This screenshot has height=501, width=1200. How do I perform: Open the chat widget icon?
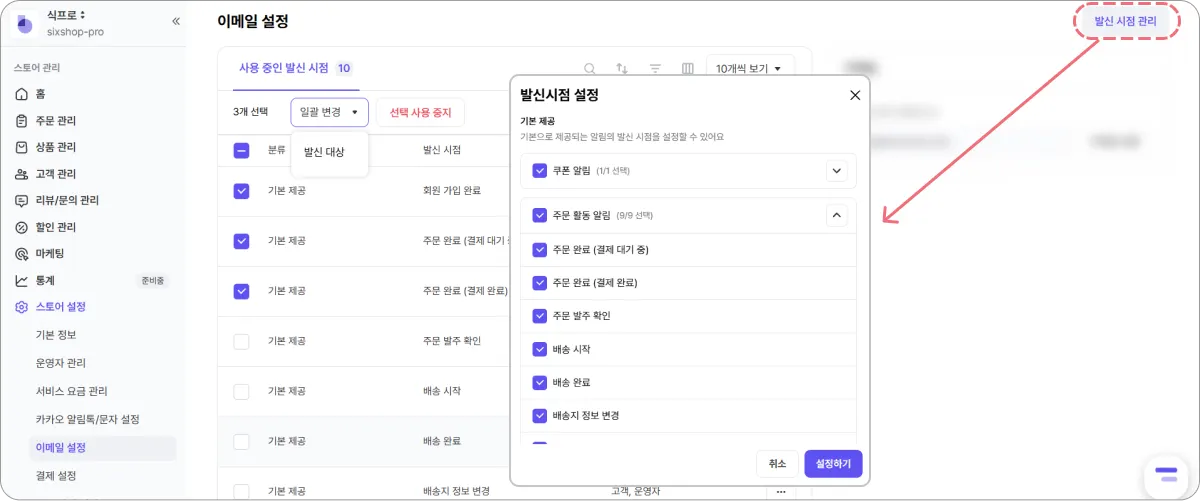[1165, 474]
